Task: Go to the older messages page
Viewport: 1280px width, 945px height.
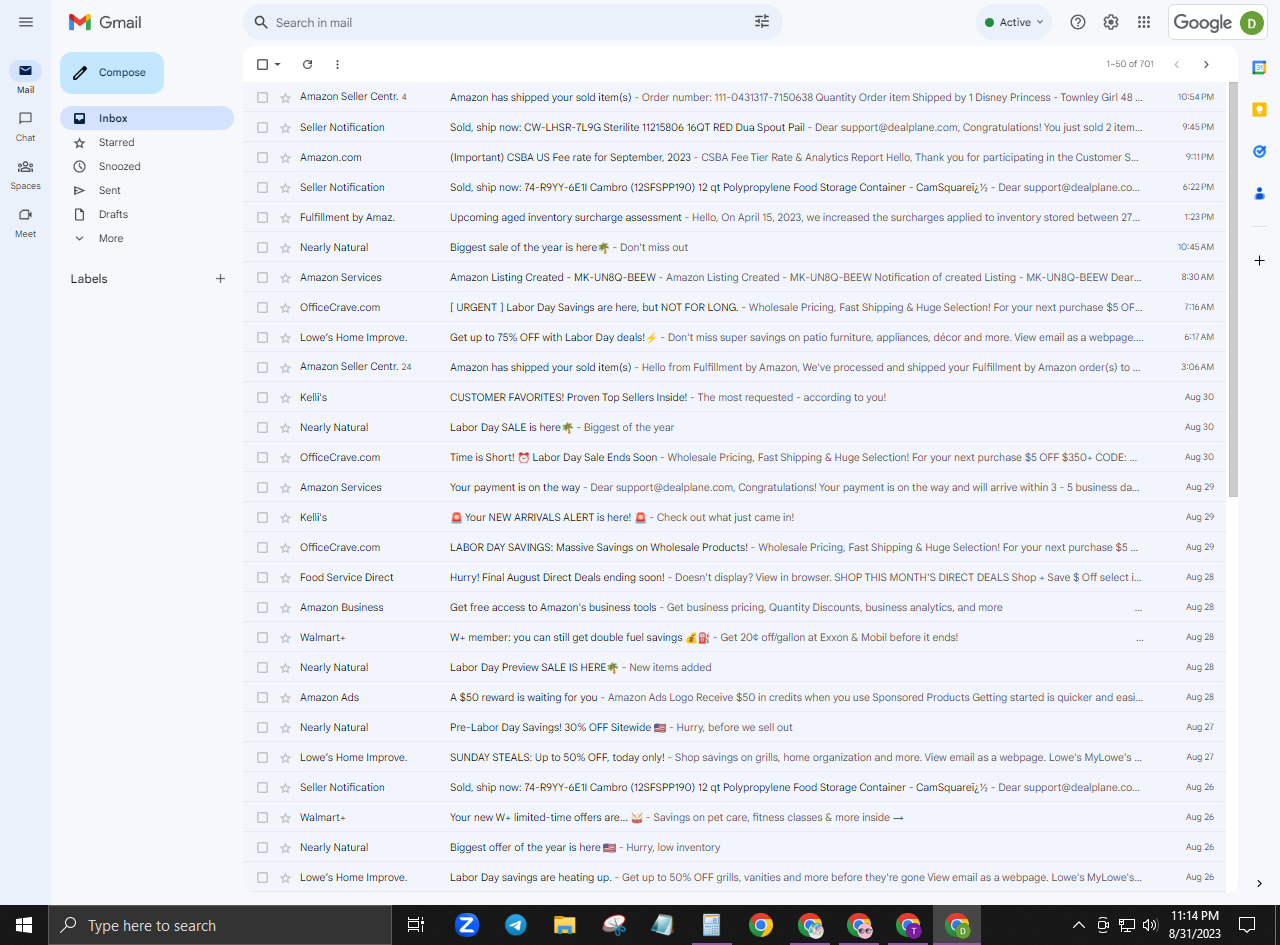Action: (1206, 64)
